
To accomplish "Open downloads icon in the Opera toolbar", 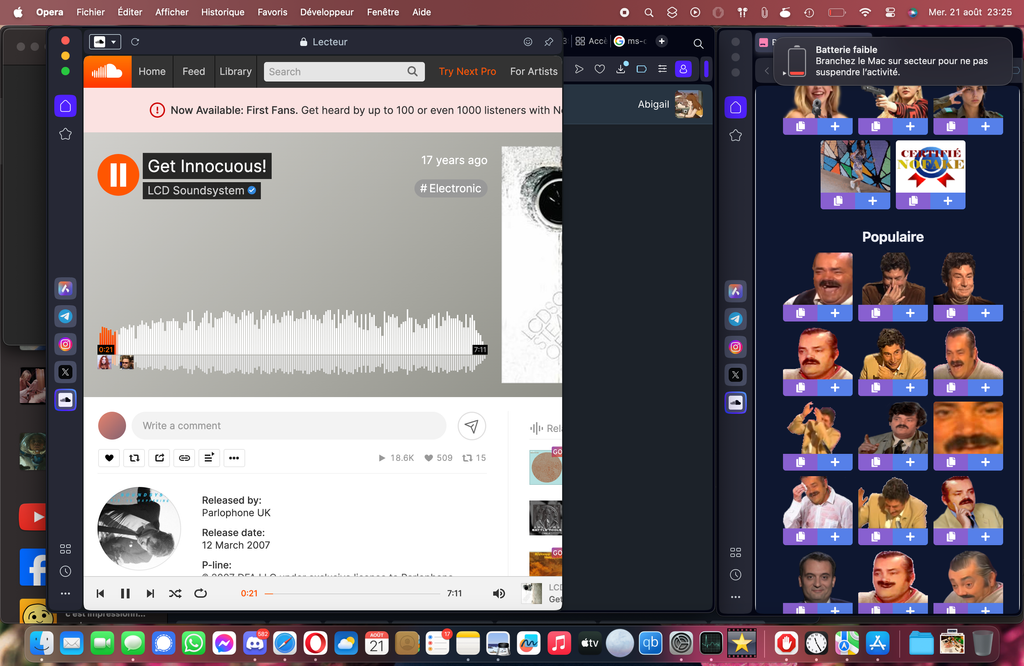I will click(x=621, y=69).
